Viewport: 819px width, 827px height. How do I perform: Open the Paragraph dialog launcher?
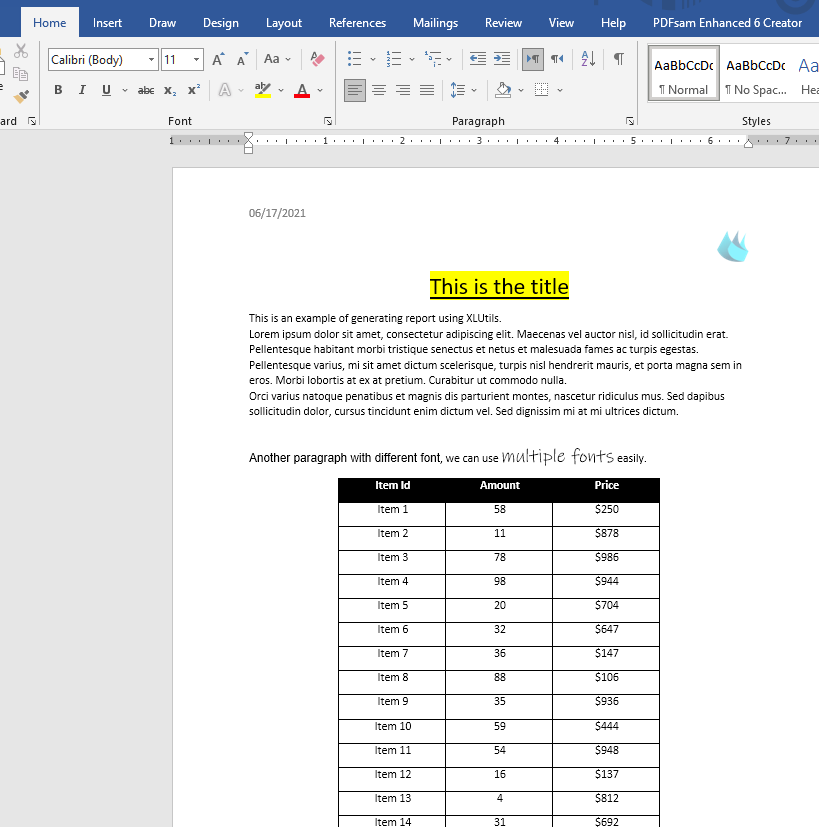pos(630,121)
